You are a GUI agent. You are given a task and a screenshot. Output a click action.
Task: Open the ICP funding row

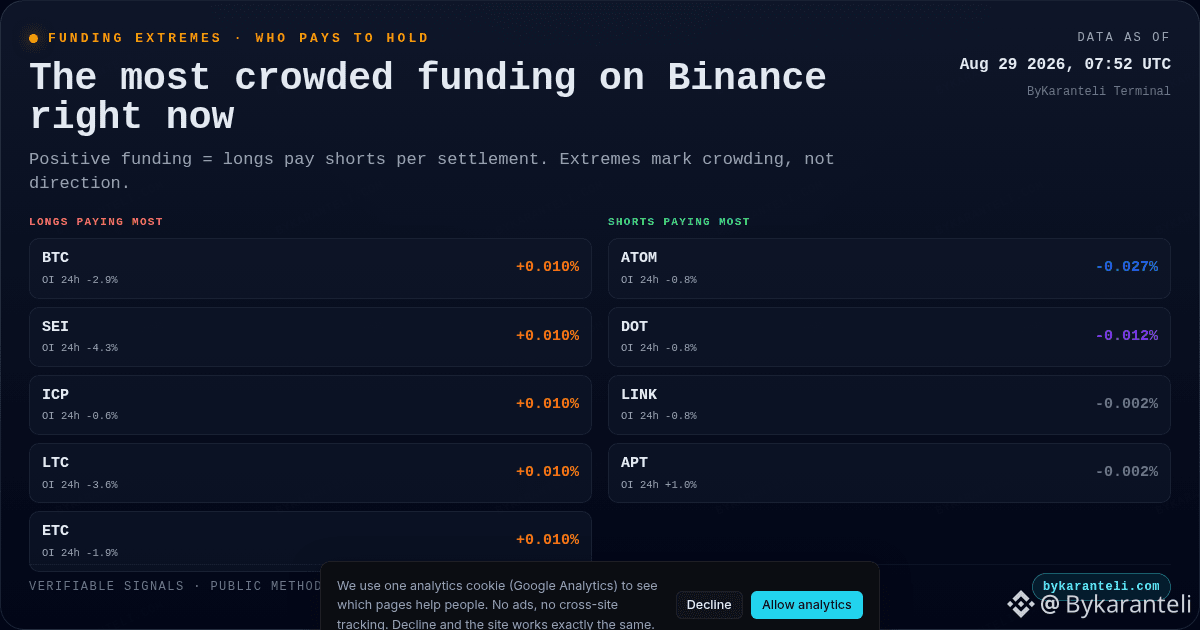pyautogui.click(x=310, y=405)
